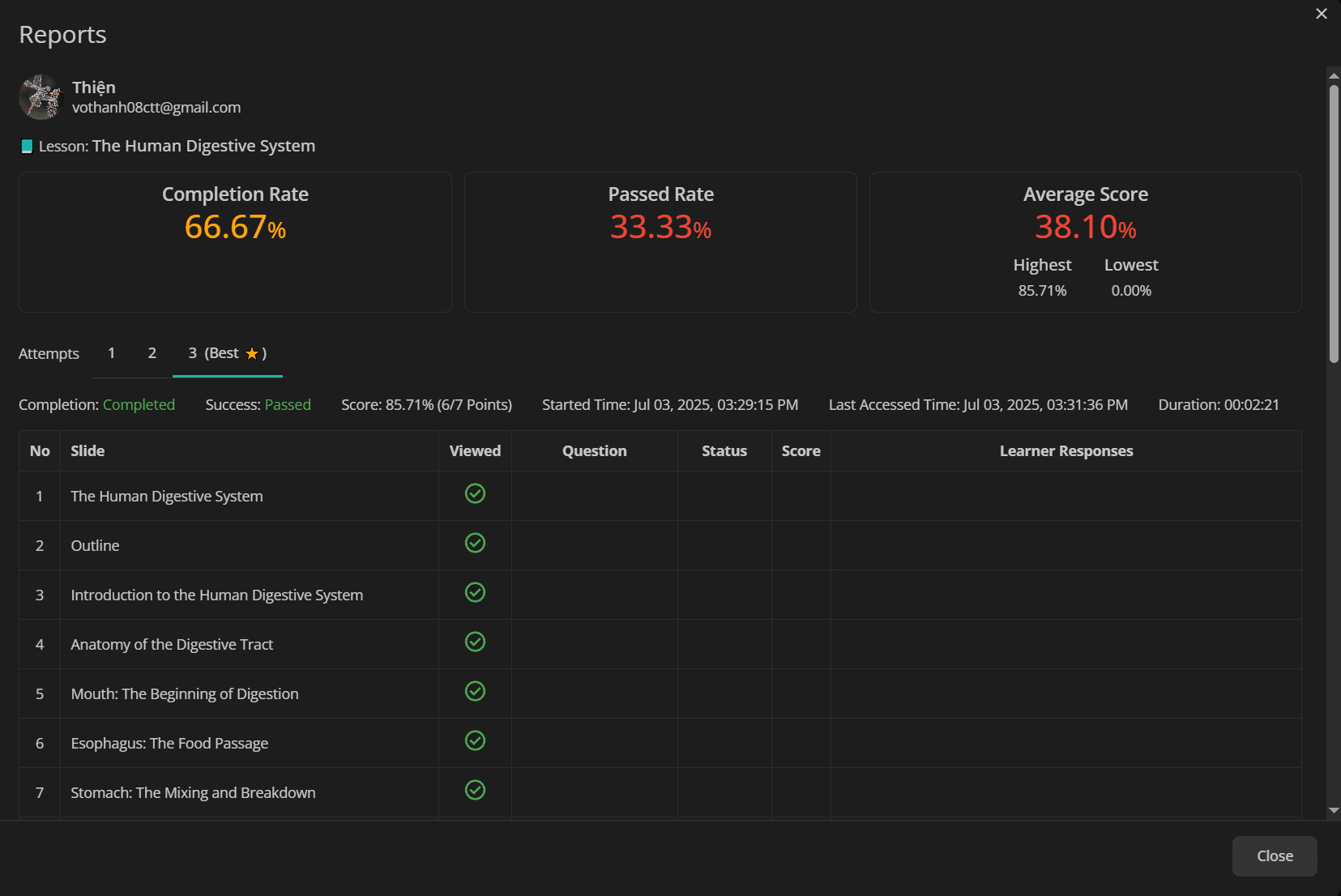The width and height of the screenshot is (1341, 896).
Task: Click the Question column header
Action: click(x=595, y=451)
